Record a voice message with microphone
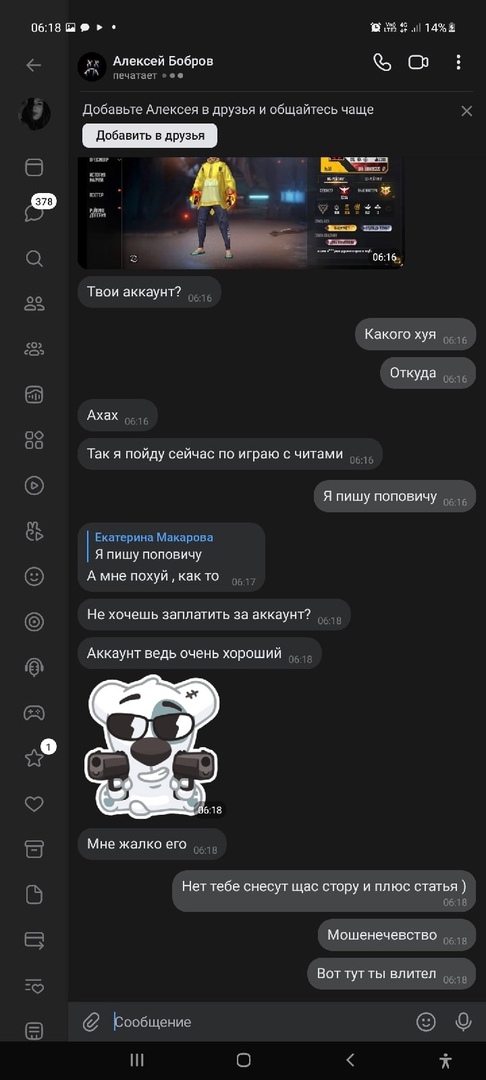This screenshot has height=1080, width=486. [x=463, y=1021]
